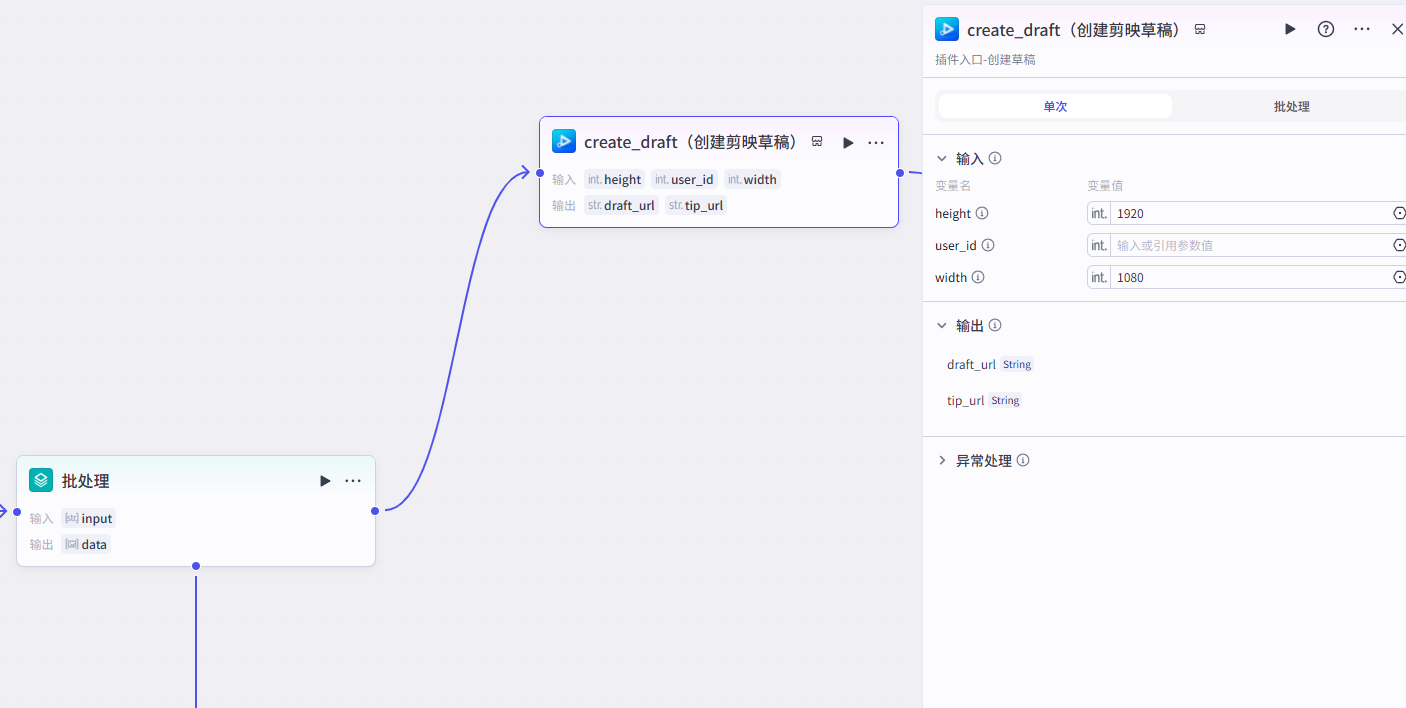Switch to 单次 mode tab
This screenshot has width=1406, height=708.
pos(1055,106)
